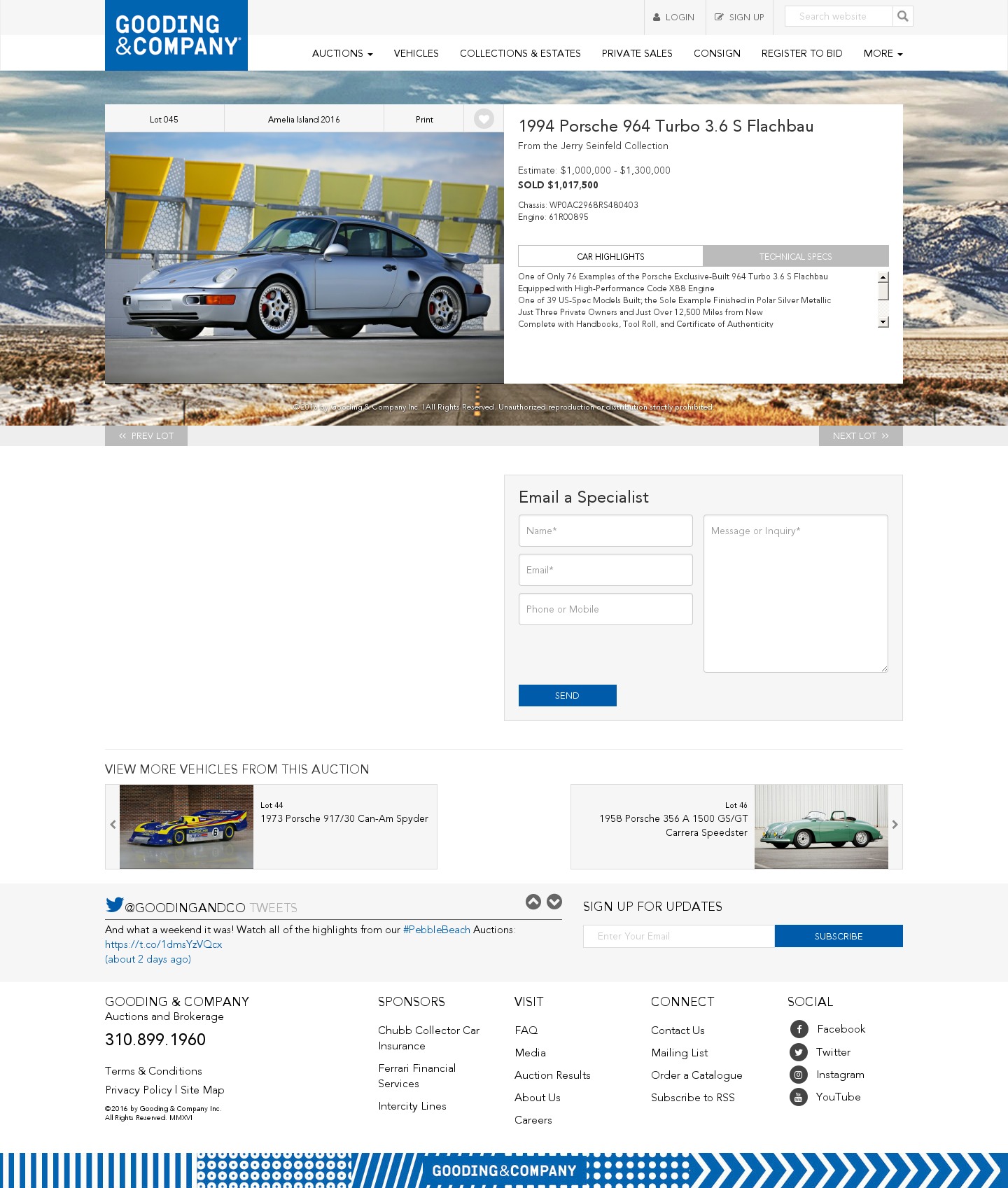The width and height of the screenshot is (1008, 1188).
Task: Click the Print button
Action: [x=424, y=119]
